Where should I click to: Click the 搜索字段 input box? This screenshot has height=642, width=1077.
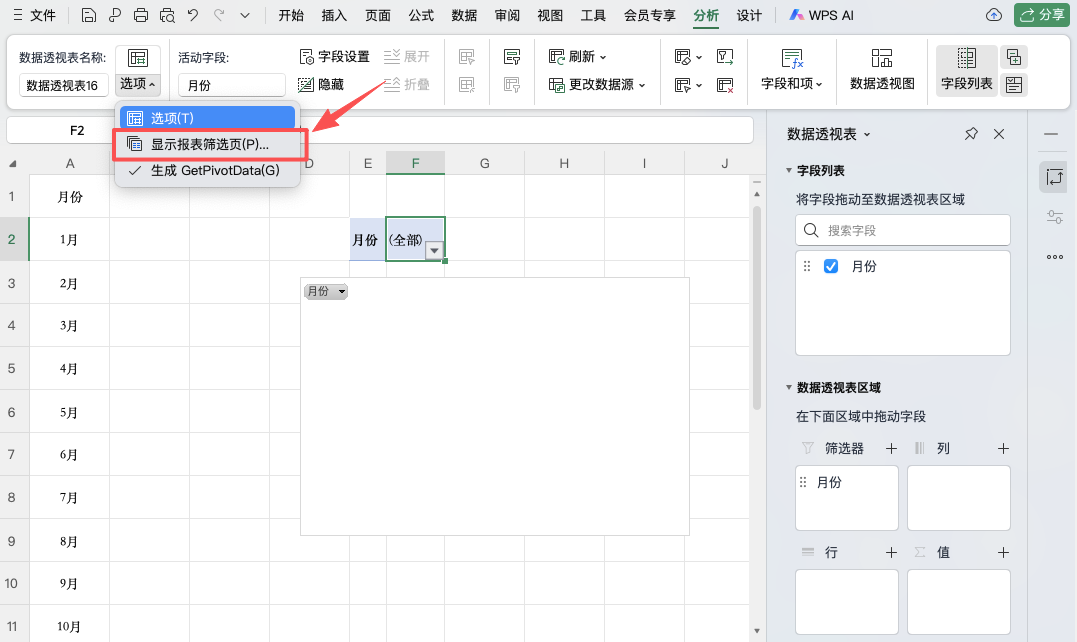[901, 230]
